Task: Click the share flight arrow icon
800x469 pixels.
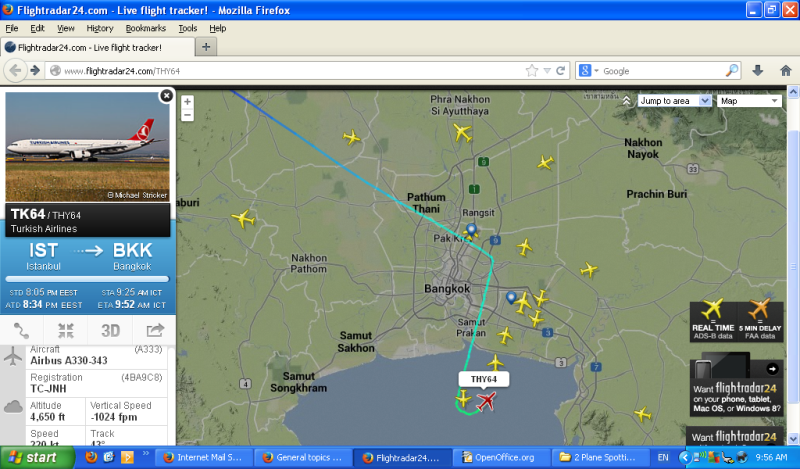Action: point(155,330)
